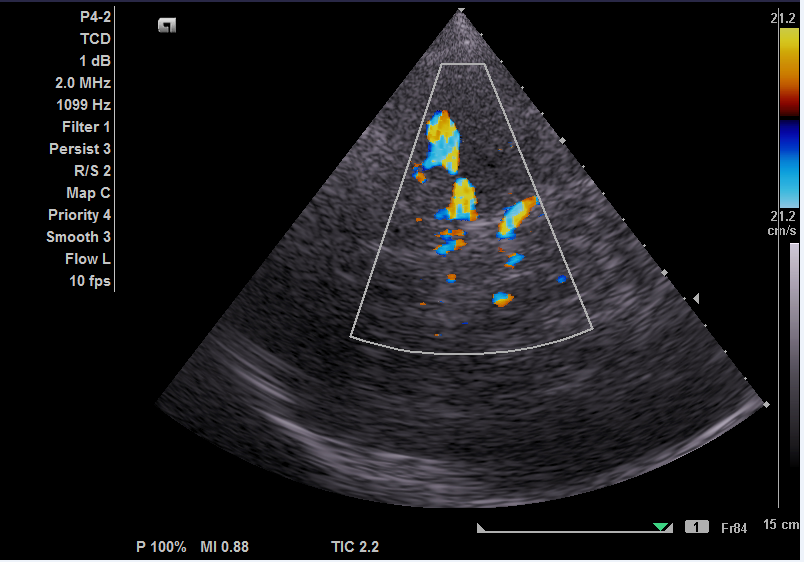
Task: Click the Map C setting
Action: click(x=88, y=193)
